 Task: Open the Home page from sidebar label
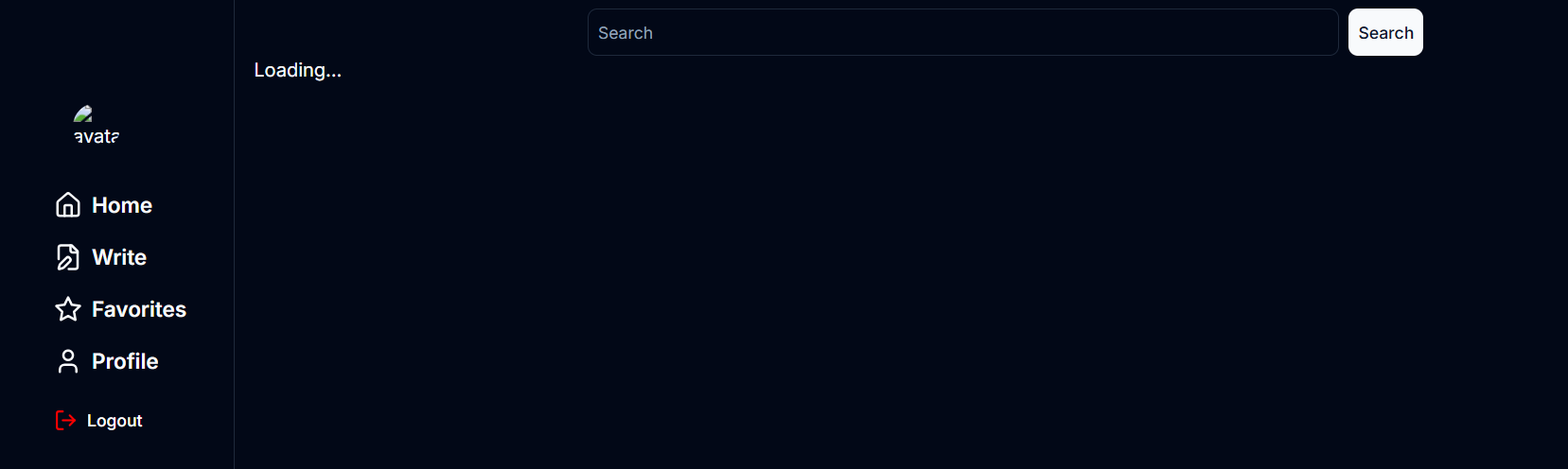point(122,205)
